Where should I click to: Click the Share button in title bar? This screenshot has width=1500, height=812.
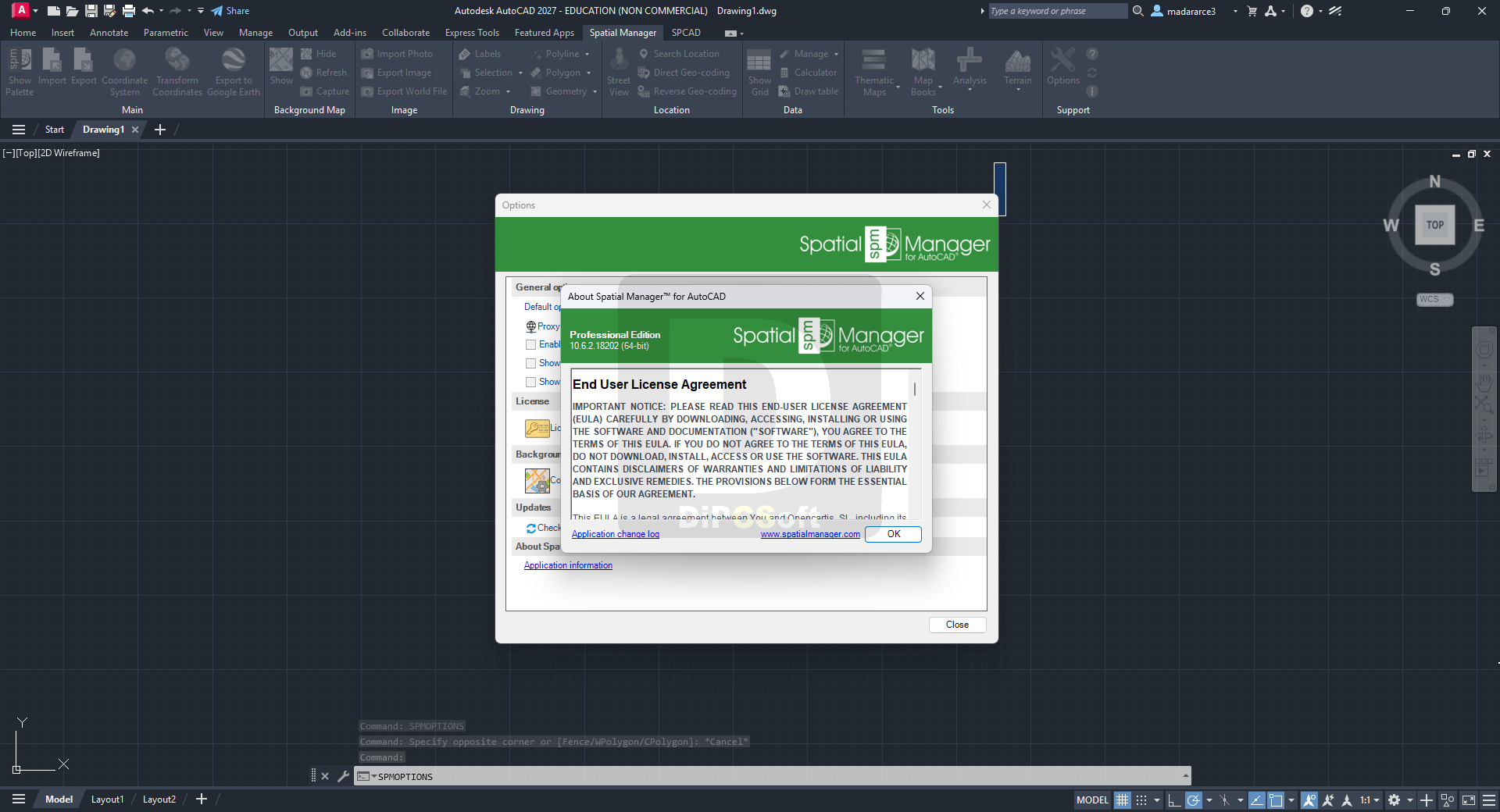230,11
